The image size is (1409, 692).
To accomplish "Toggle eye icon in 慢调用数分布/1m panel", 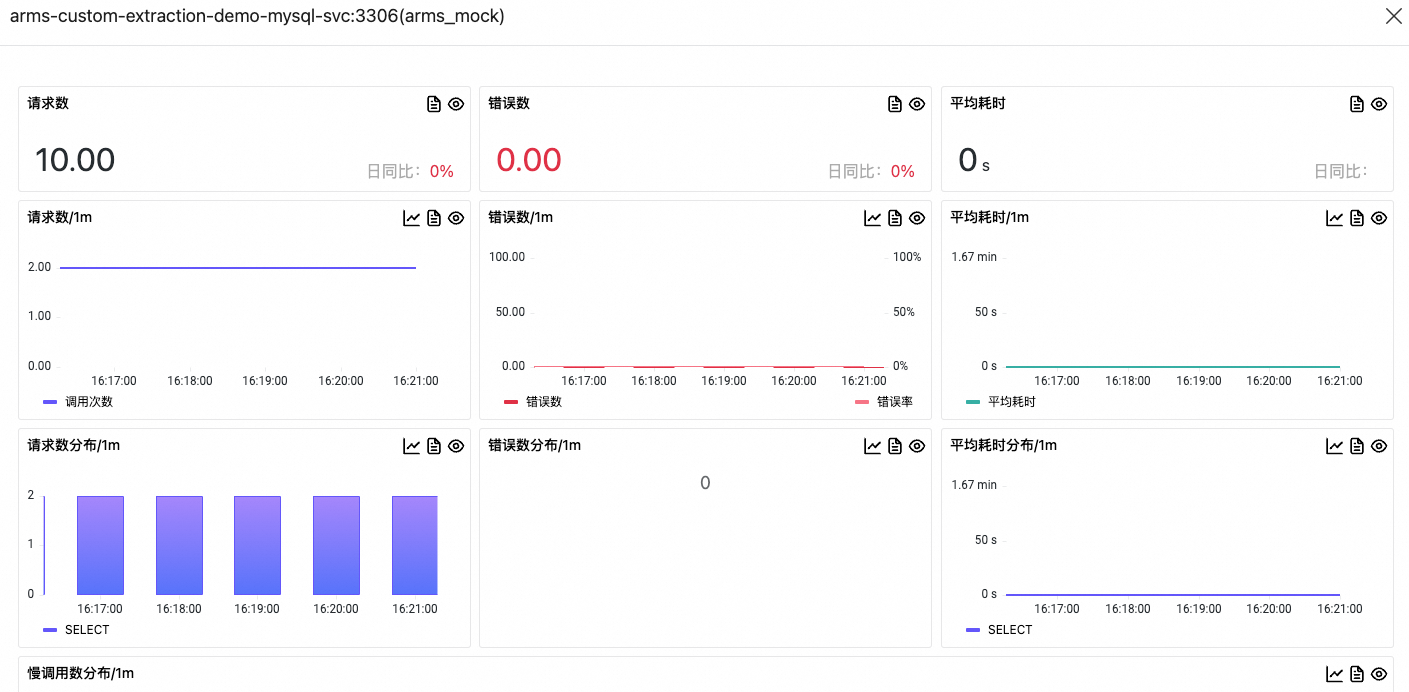I will (1379, 674).
